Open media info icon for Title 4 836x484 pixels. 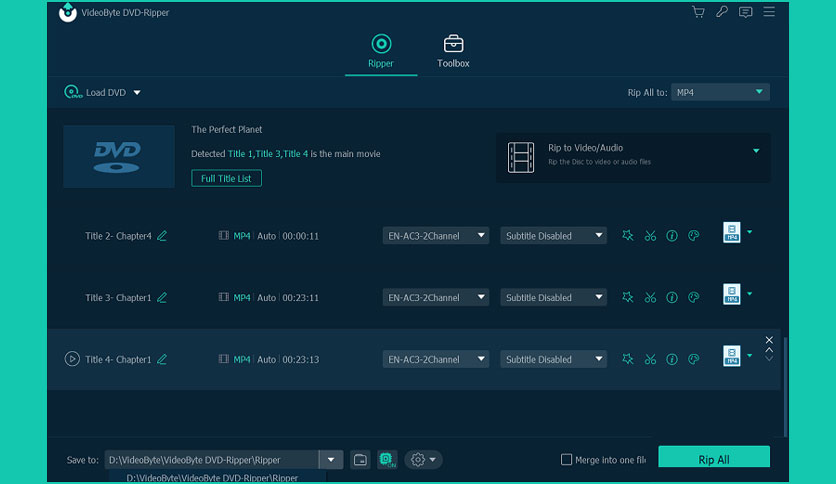[x=672, y=359]
